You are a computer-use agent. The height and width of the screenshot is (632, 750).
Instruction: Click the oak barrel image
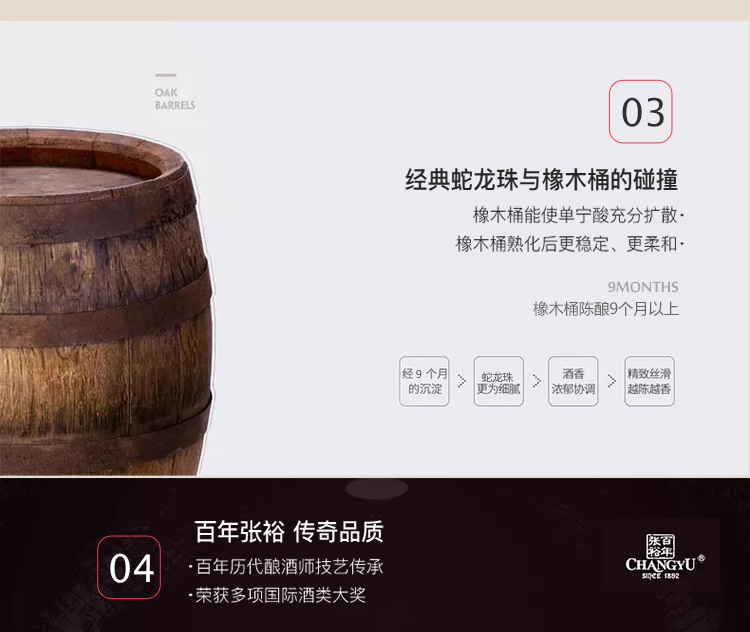pyautogui.click(x=106, y=301)
